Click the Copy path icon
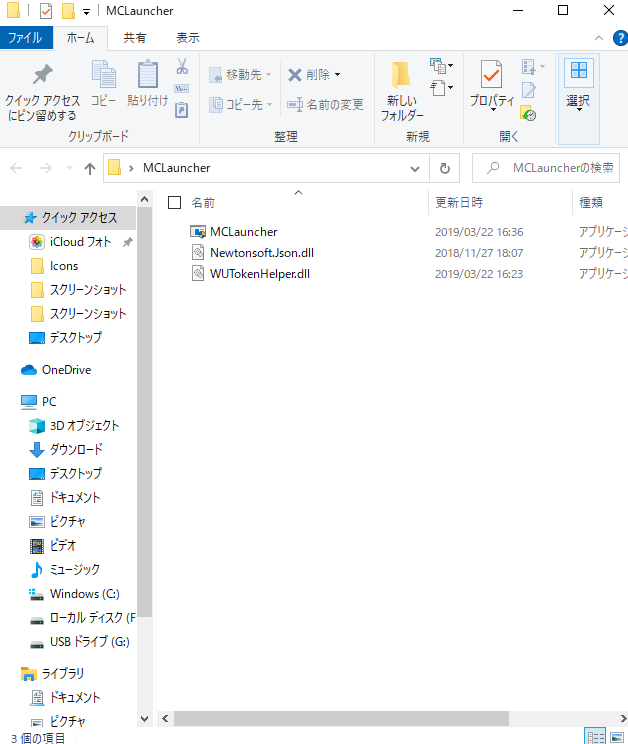628x744 pixels. [x=182, y=89]
